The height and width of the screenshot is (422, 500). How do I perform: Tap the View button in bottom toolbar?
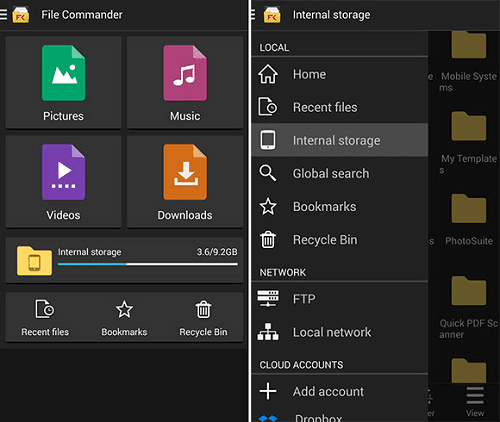475,402
